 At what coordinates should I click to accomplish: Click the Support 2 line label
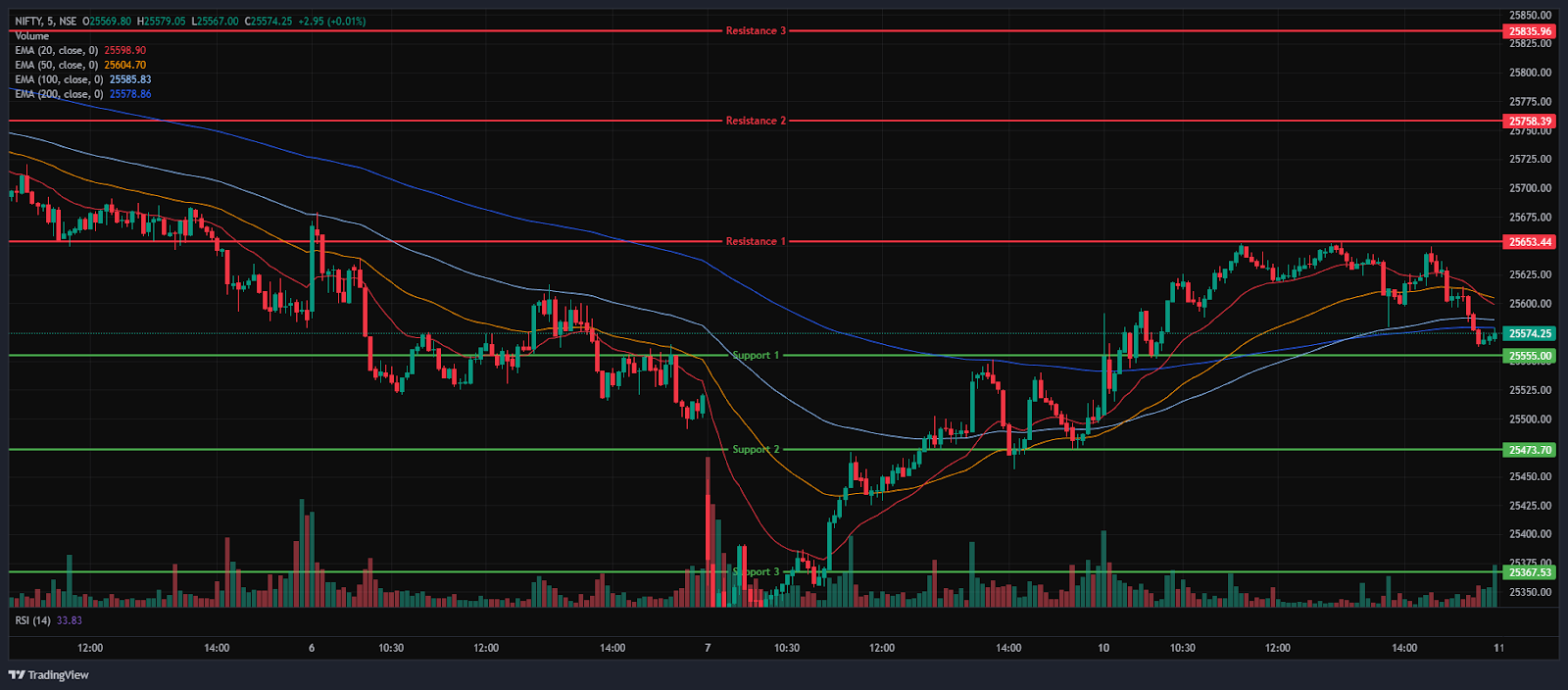756,449
